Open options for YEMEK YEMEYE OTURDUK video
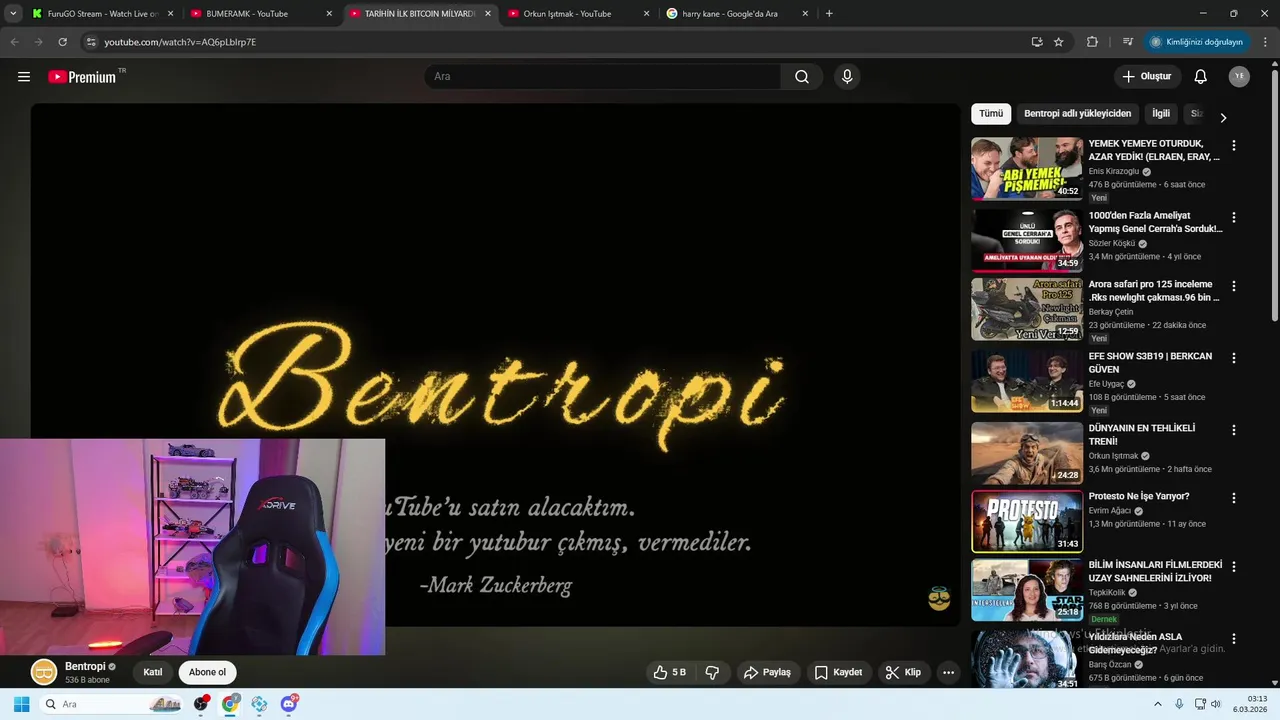Image resolution: width=1280 pixels, height=720 pixels. click(1233, 146)
